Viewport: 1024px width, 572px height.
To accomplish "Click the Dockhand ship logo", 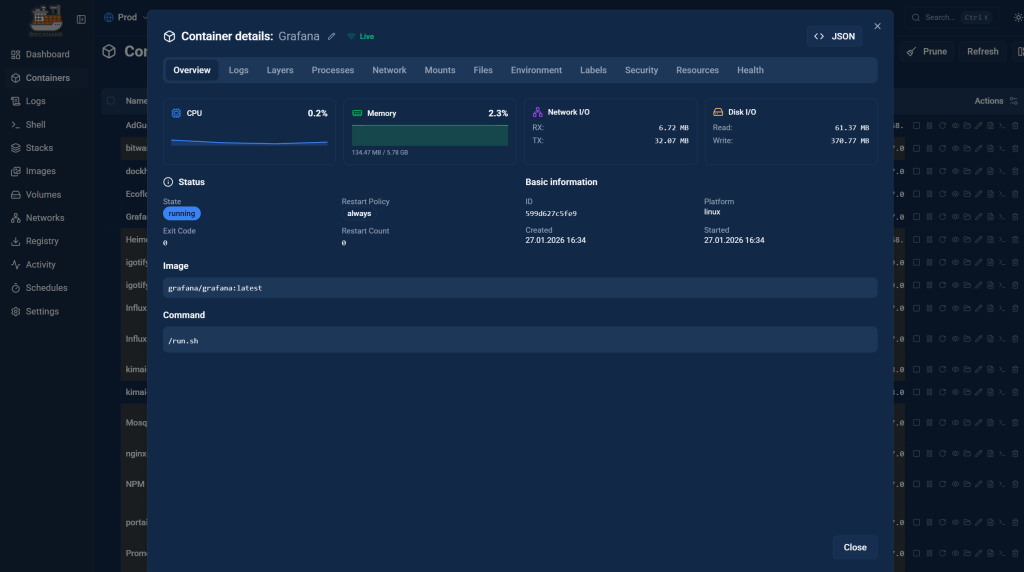I will tap(45, 18).
